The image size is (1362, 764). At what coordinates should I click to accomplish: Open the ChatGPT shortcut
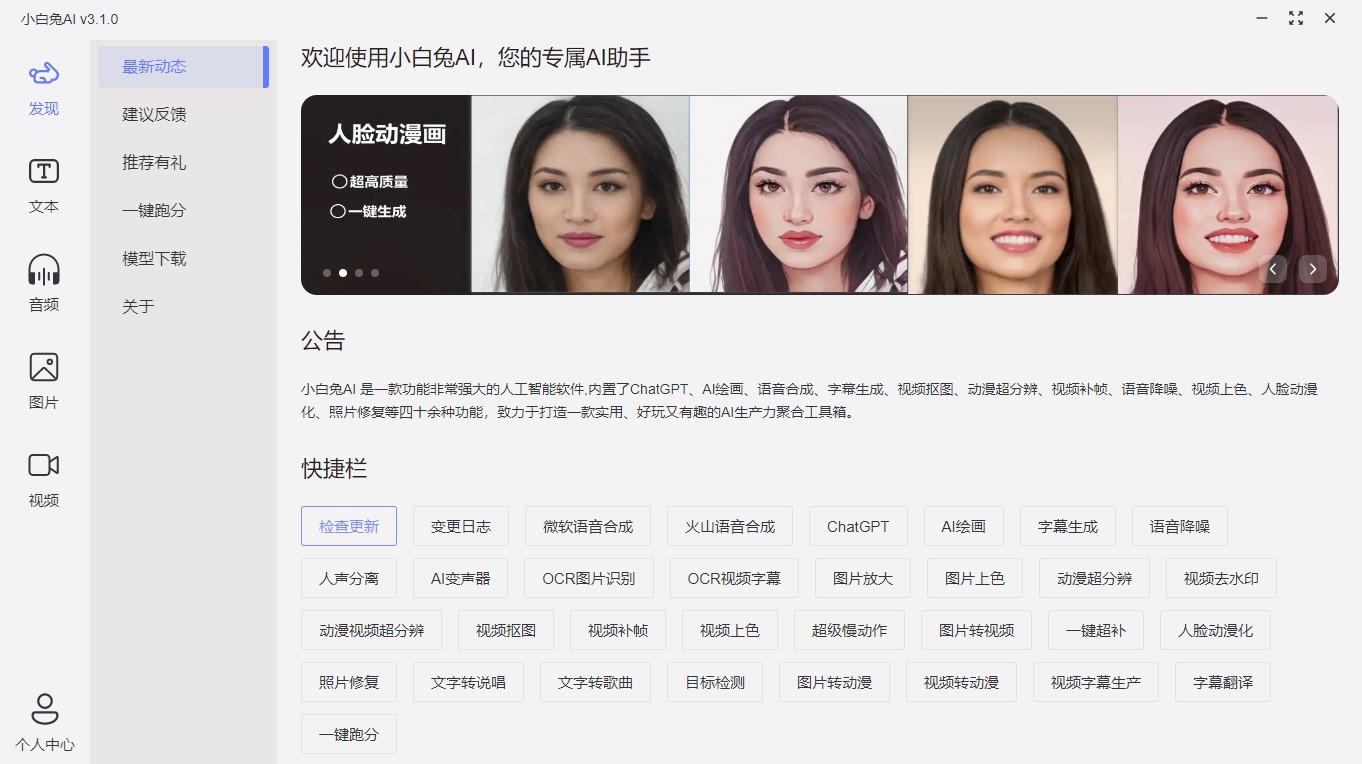click(858, 526)
